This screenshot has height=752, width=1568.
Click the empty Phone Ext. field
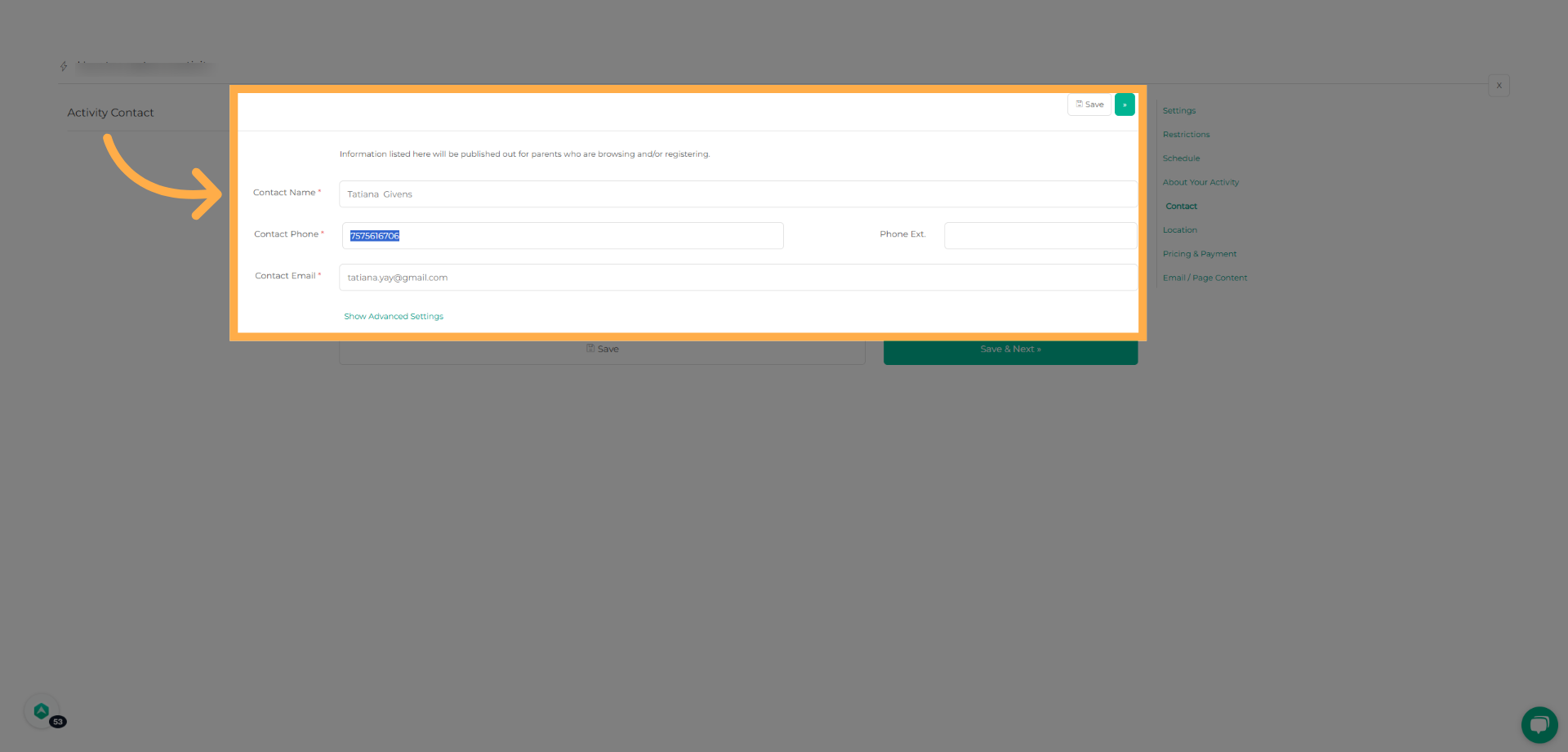click(1039, 235)
